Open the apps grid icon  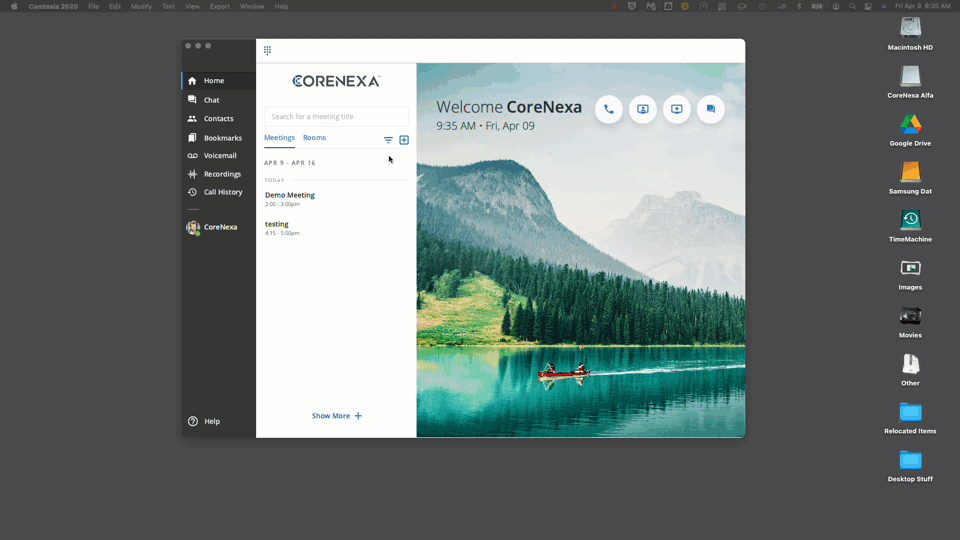[268, 50]
